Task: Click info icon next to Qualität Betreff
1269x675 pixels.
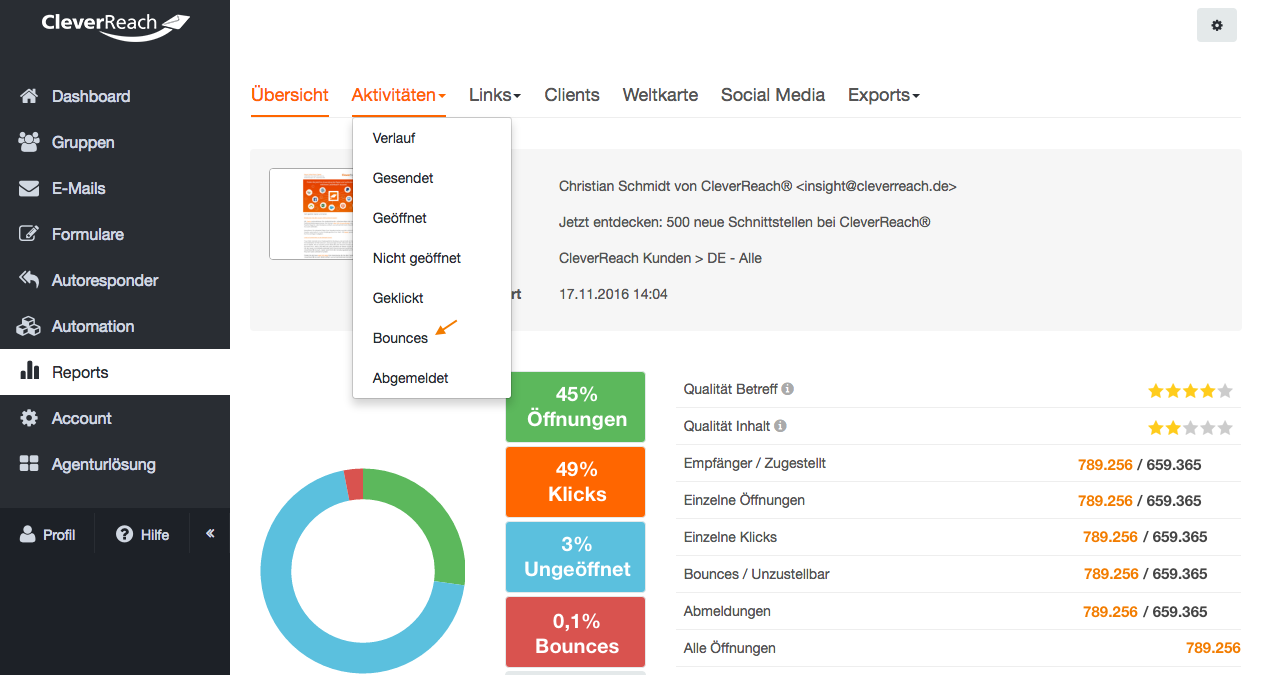Action: 788,388
